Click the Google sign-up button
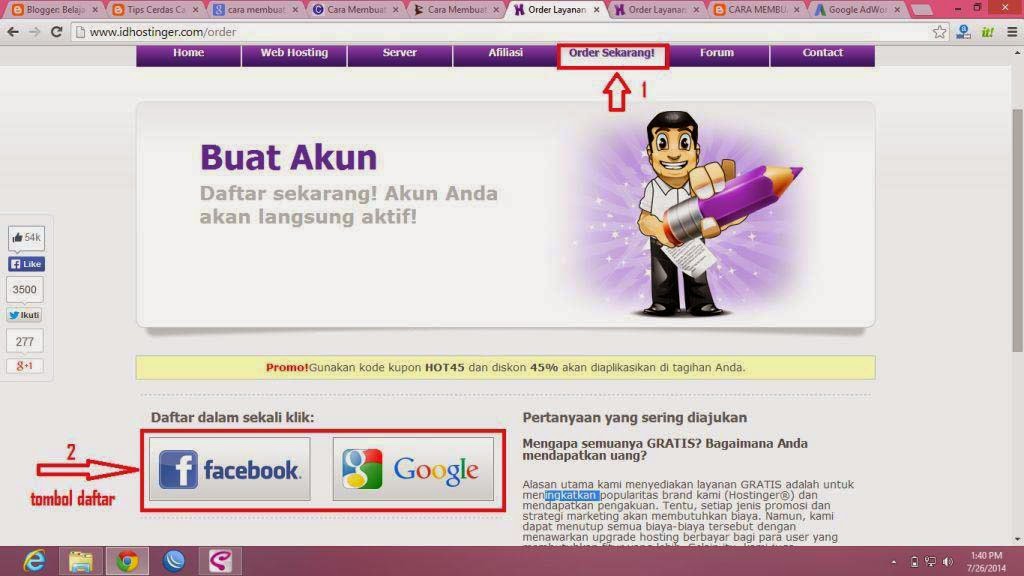1024x576 pixels. 412,469
